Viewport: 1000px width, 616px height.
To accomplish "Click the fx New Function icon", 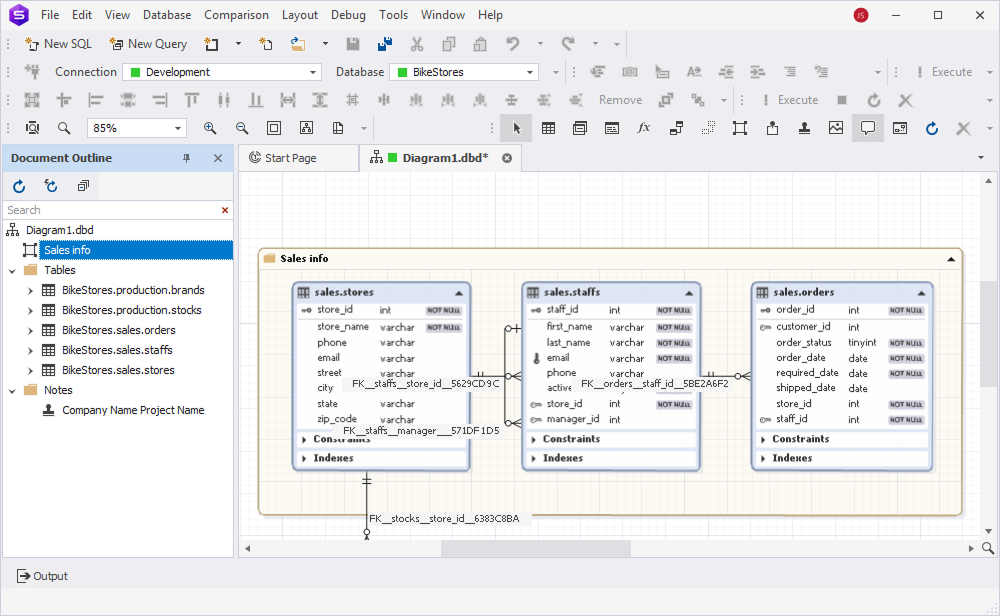I will (x=644, y=128).
